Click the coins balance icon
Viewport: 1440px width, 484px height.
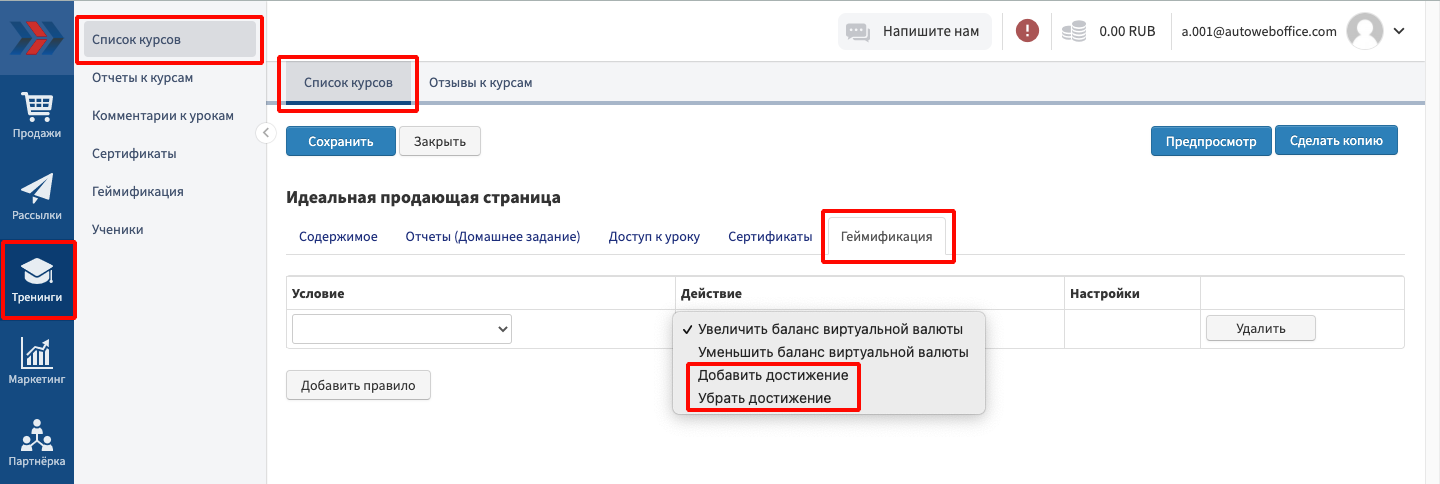coord(1074,31)
